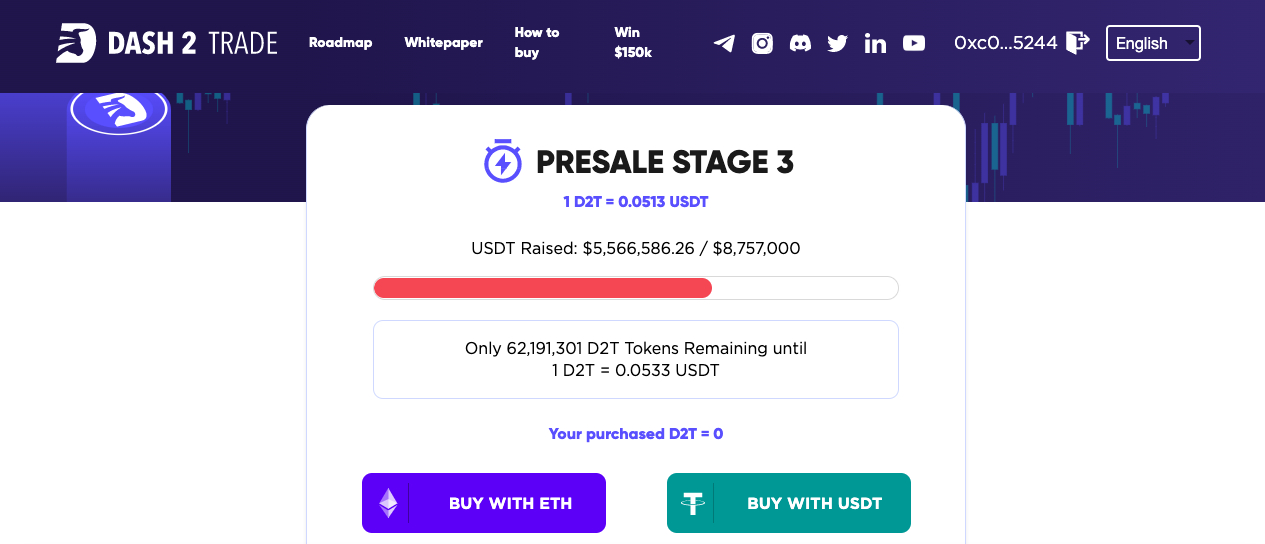Click the connected wallet address 0xc0...5244
1265x544 pixels.
[x=1005, y=43]
